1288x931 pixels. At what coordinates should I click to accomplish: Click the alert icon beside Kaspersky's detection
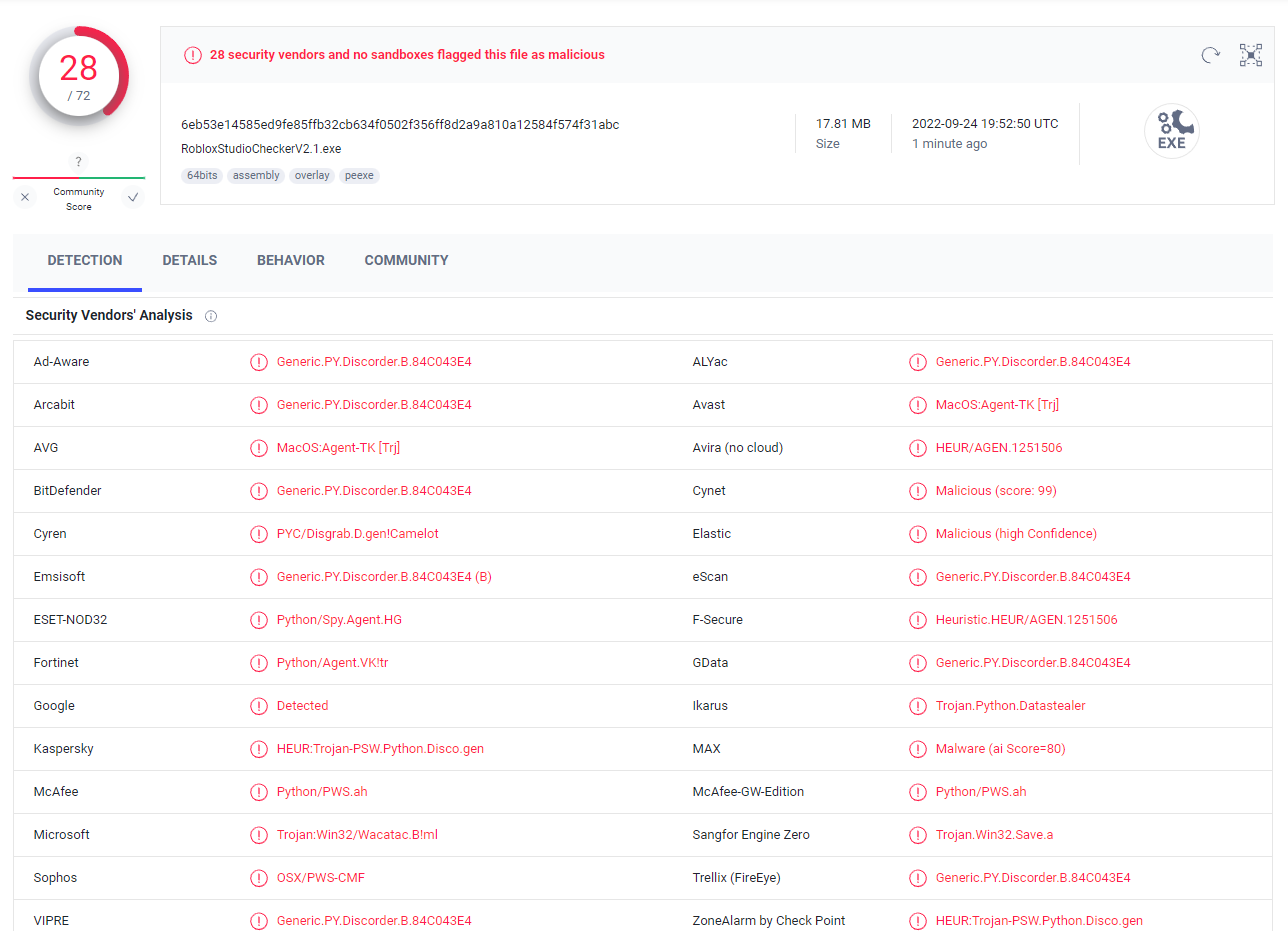(259, 748)
